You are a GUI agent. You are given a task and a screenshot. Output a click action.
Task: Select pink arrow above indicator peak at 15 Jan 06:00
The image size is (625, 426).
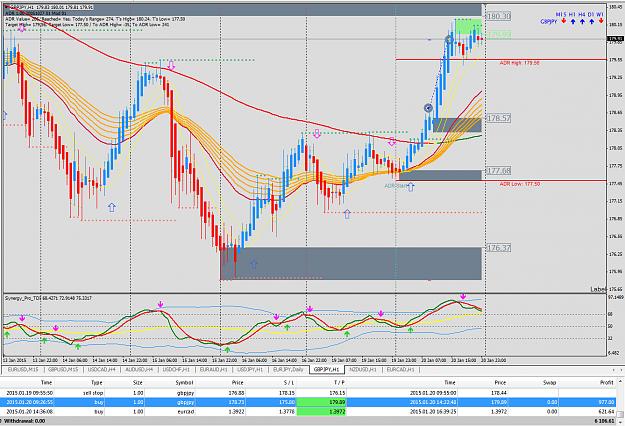tap(160, 305)
